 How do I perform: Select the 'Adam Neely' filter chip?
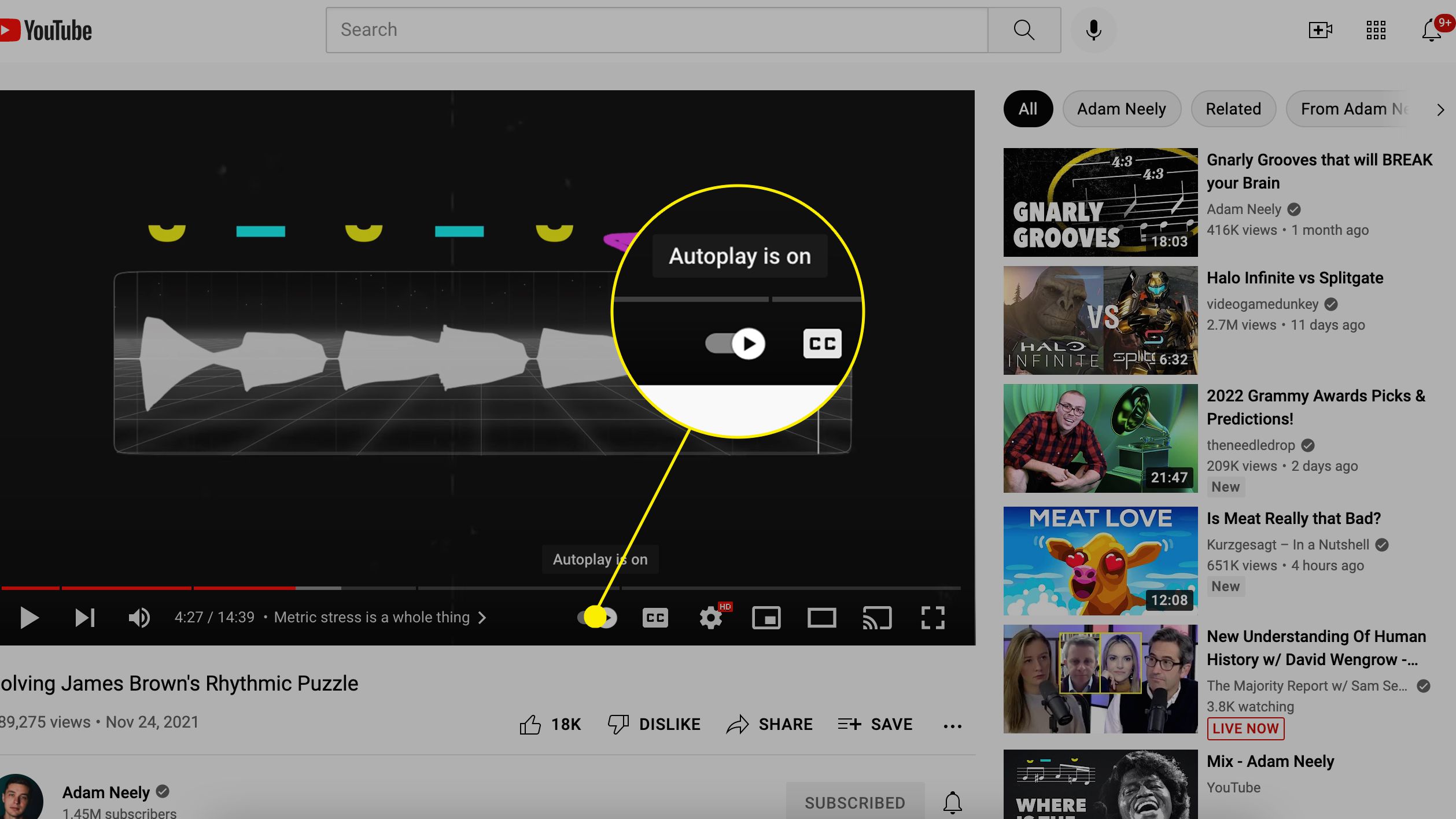click(1121, 109)
